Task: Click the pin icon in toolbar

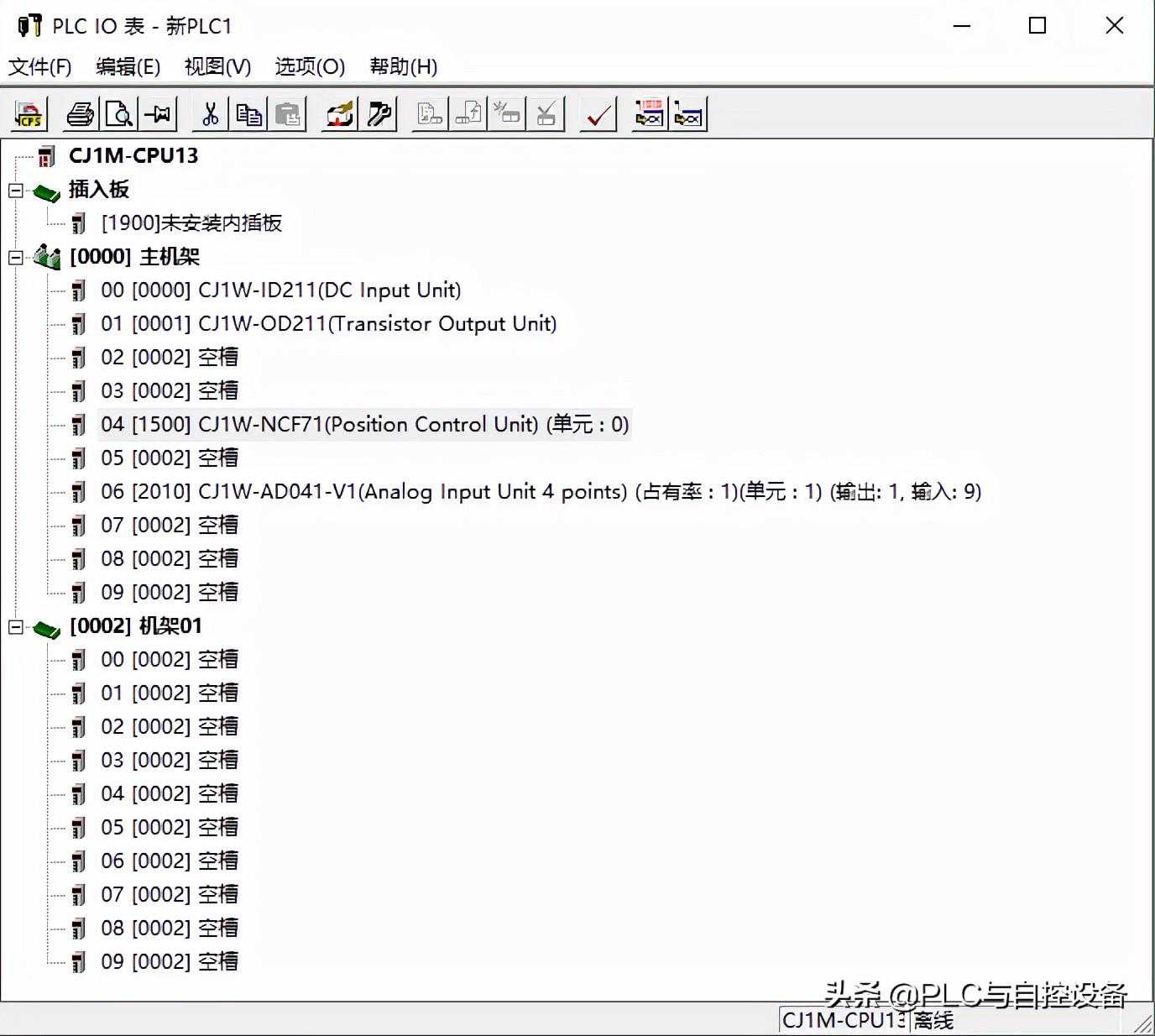Action: pos(158,114)
